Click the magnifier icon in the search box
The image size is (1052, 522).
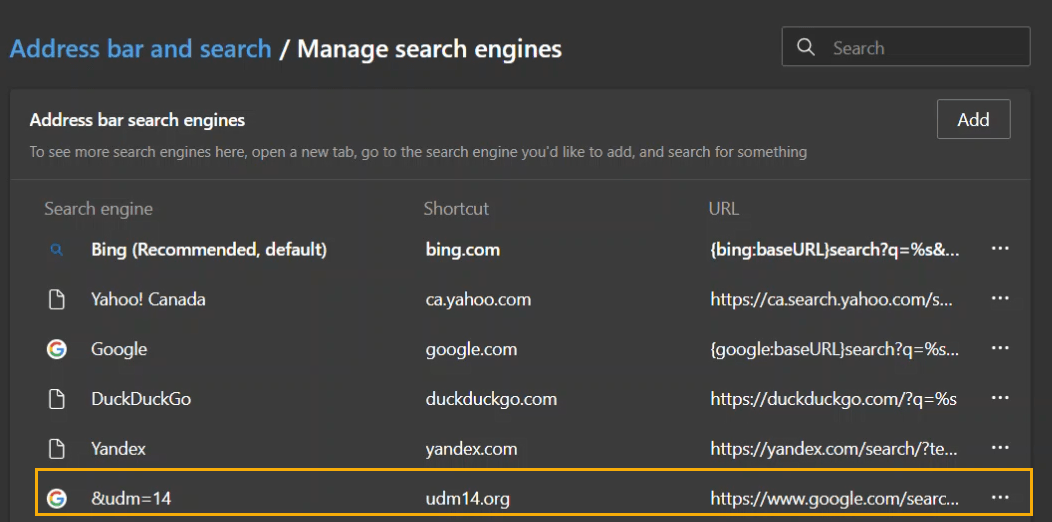pos(806,48)
